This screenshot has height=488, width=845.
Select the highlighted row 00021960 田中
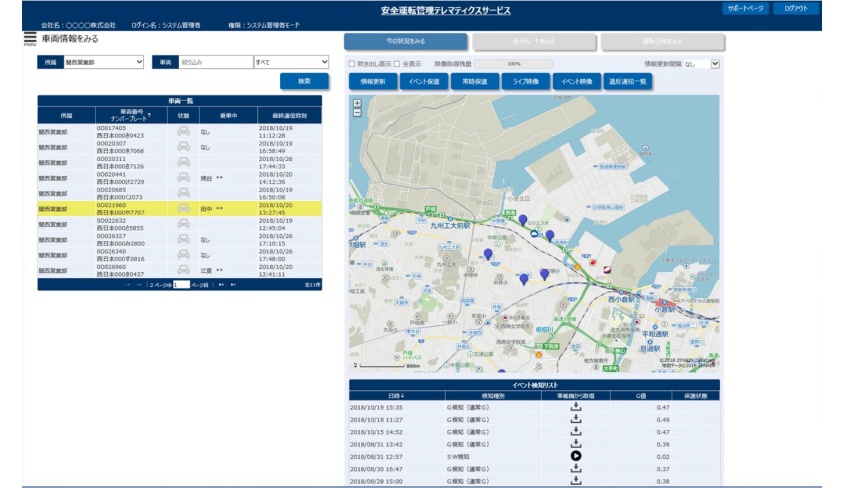179,208
